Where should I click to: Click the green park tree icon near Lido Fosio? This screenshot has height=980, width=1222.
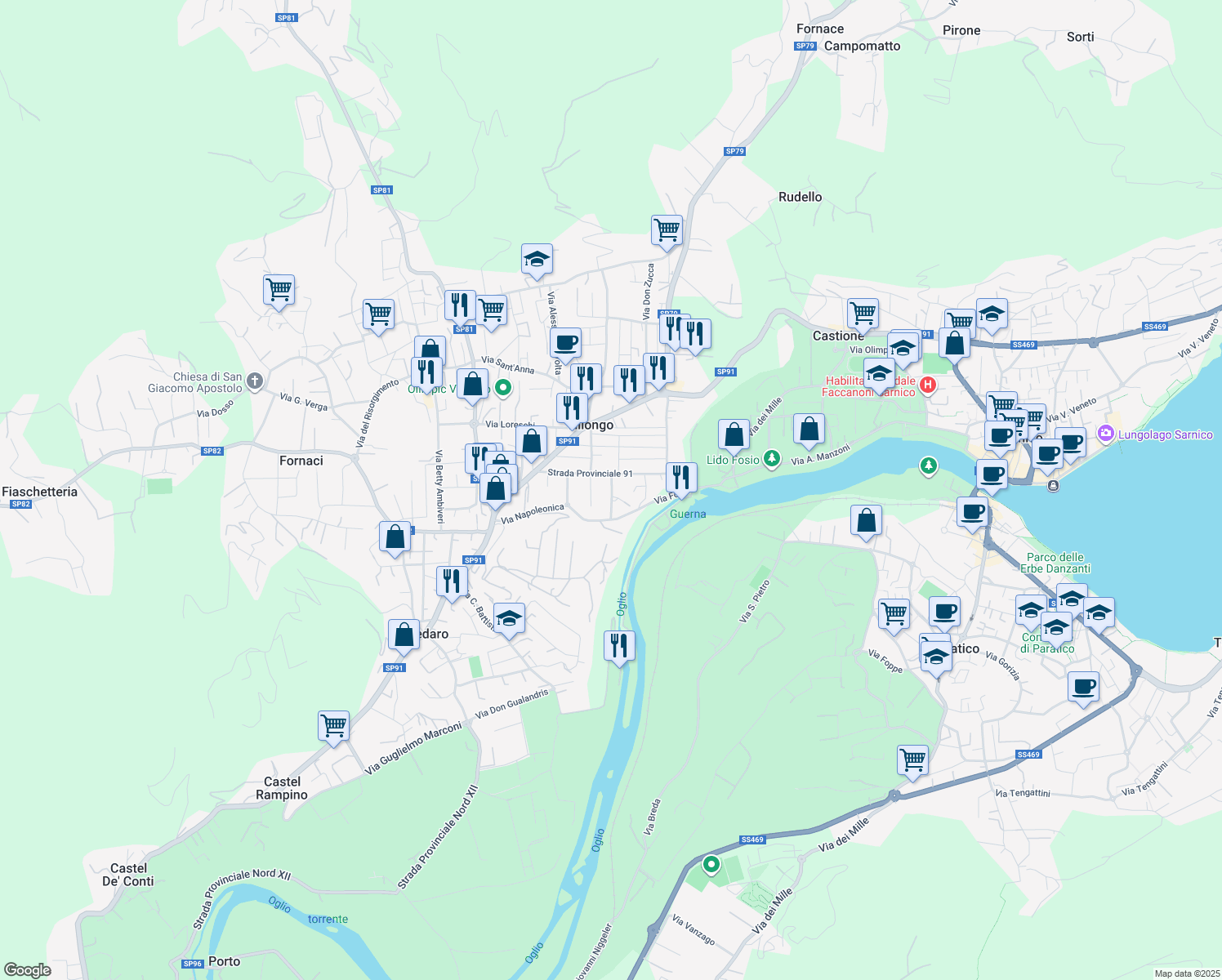(772, 460)
